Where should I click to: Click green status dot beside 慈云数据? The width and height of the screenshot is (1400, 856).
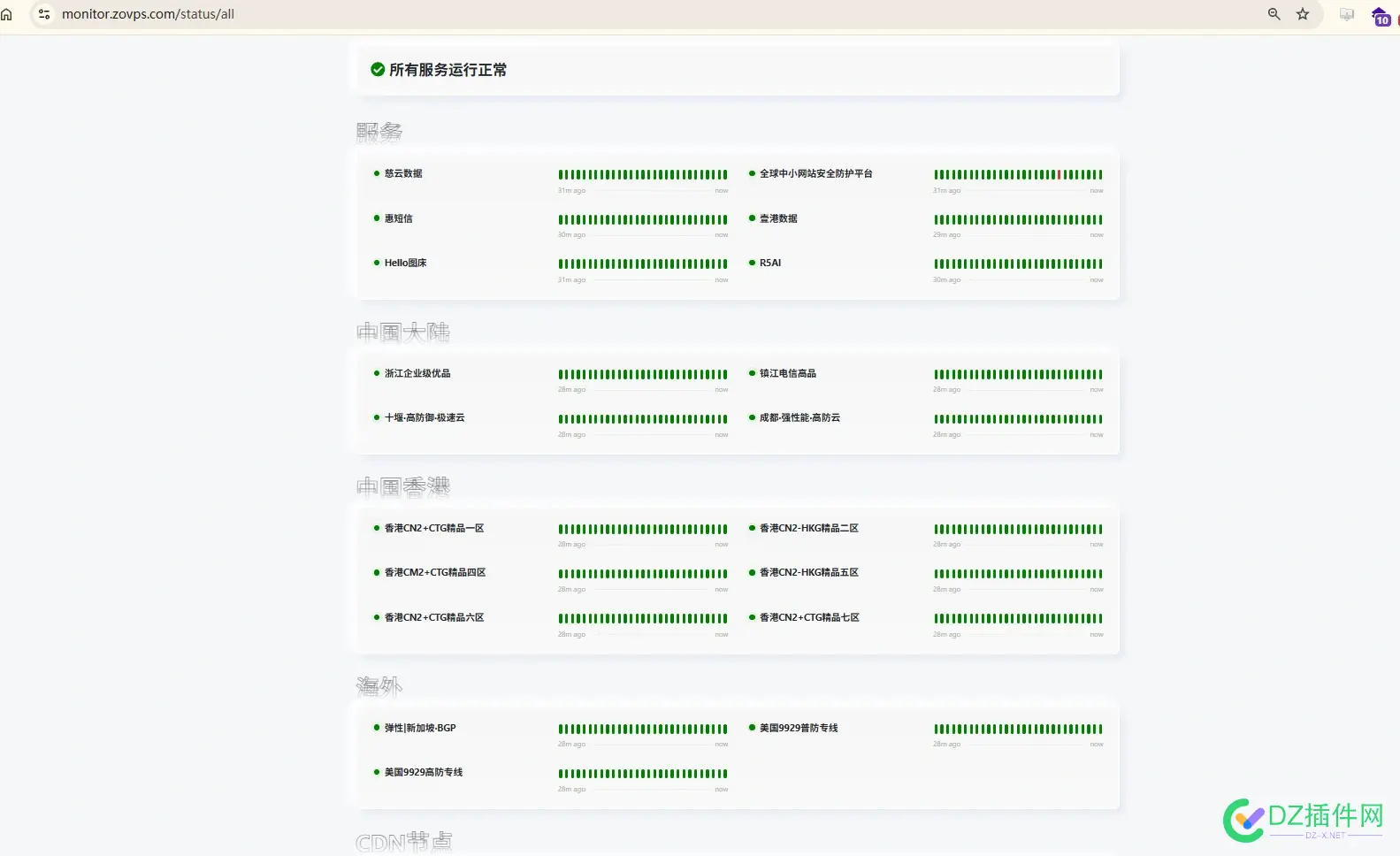pos(377,173)
